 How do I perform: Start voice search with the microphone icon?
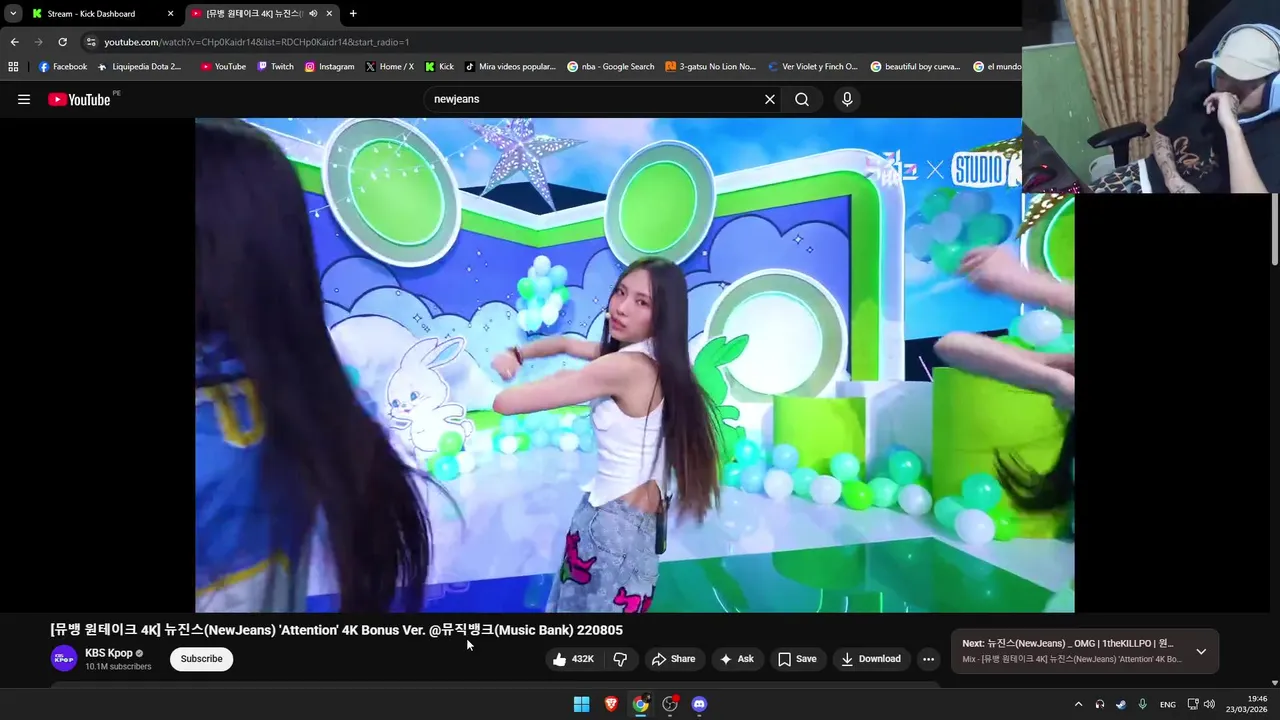tap(847, 99)
